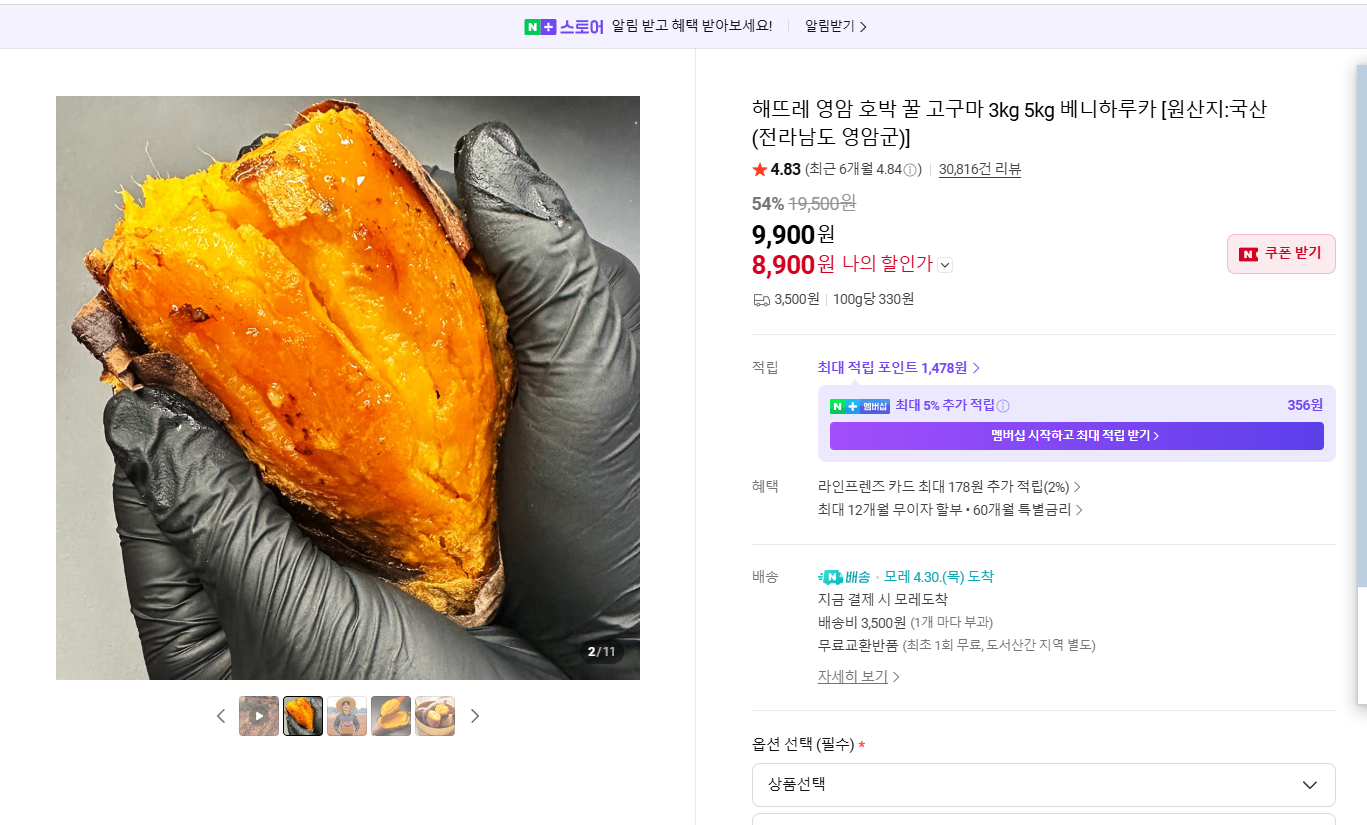Screen dimensions: 1367x825
Task: Play the product video via the play icon
Action: 259,716
